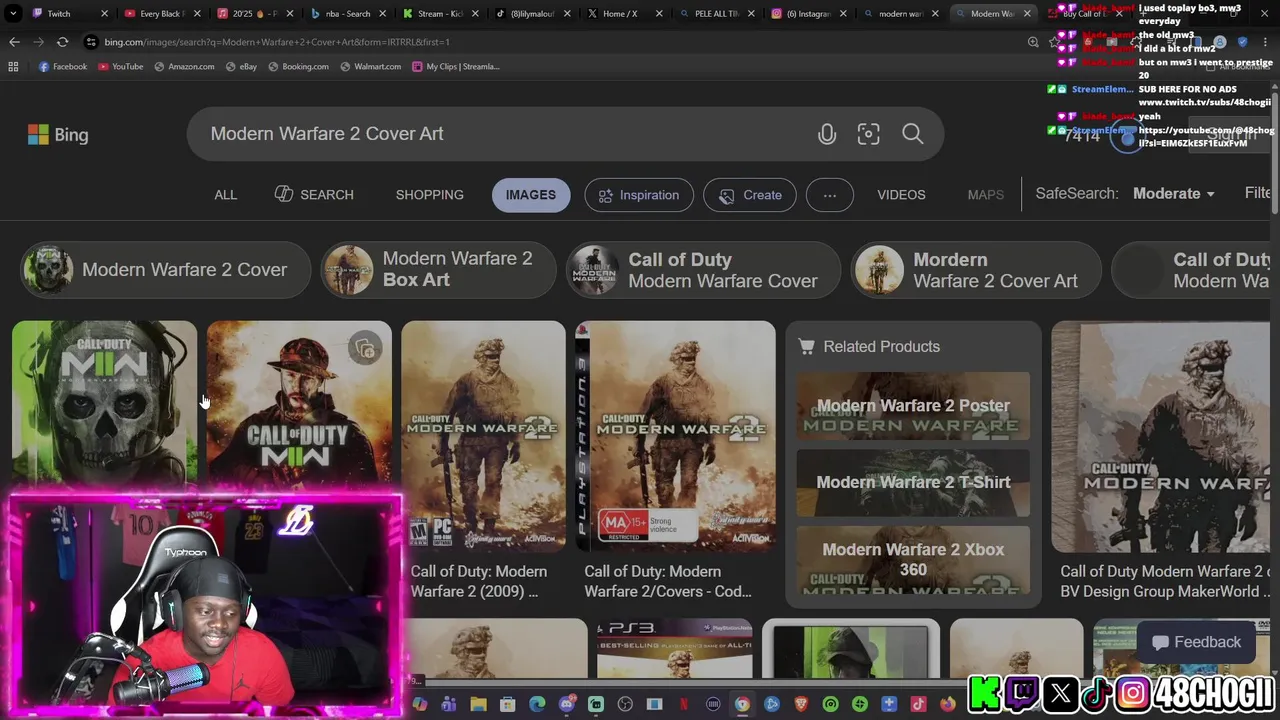
Task: Close the Modern Warfare active tab
Action: click(x=1026, y=14)
